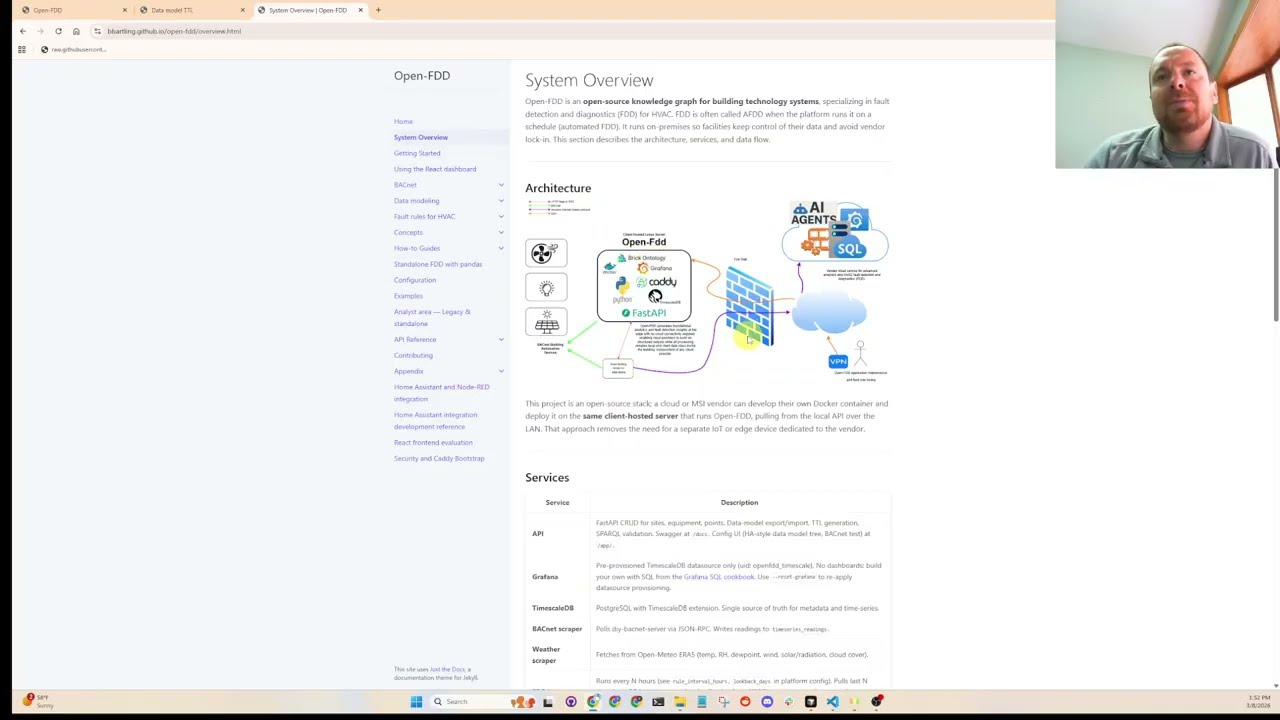
Task: Open the apps grid in bookmarks bar
Action: pyautogui.click(x=21, y=49)
